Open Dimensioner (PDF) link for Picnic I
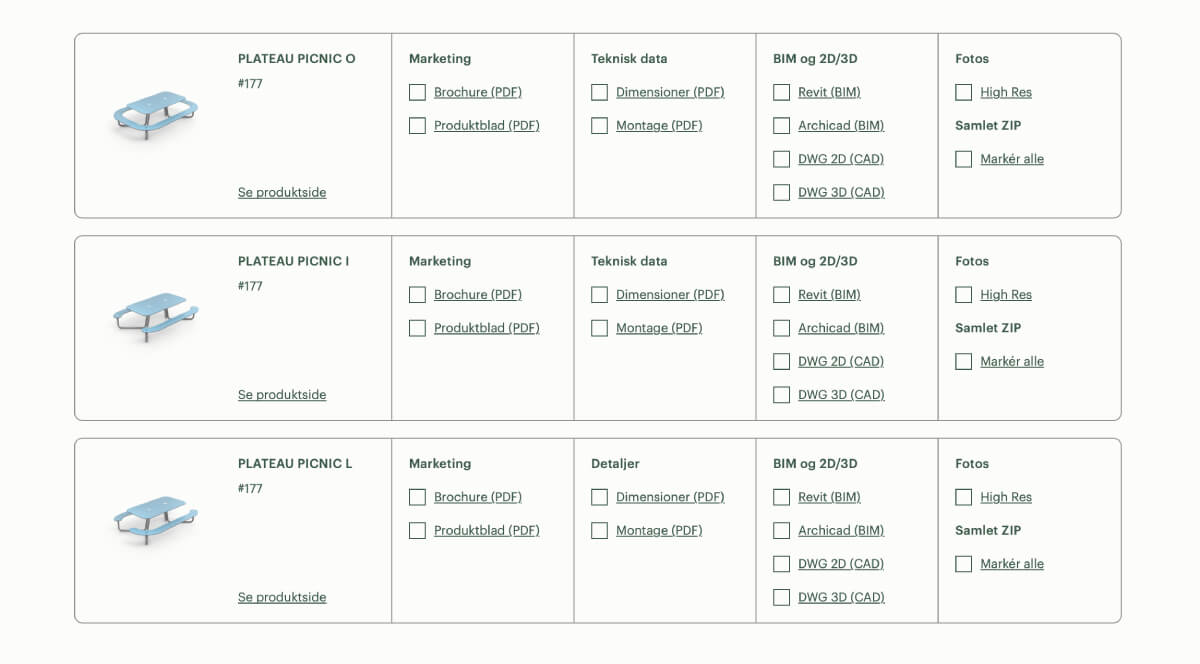This screenshot has height=664, width=1200. [x=670, y=295]
